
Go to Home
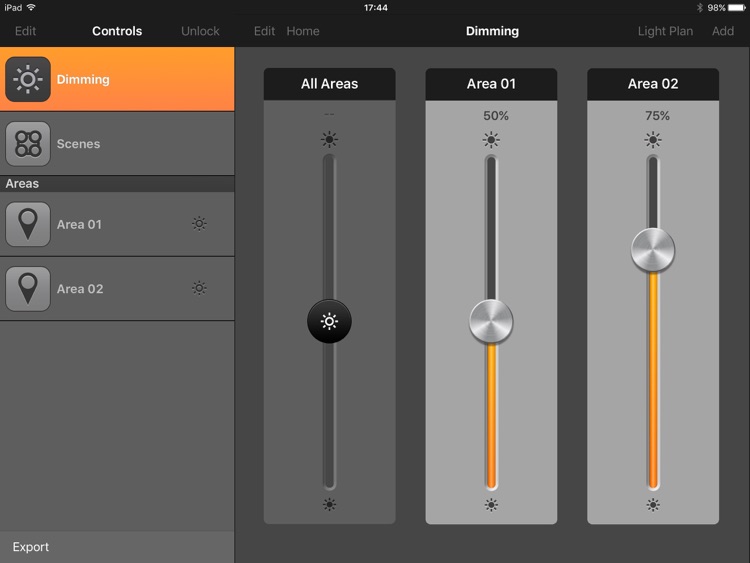303,31
